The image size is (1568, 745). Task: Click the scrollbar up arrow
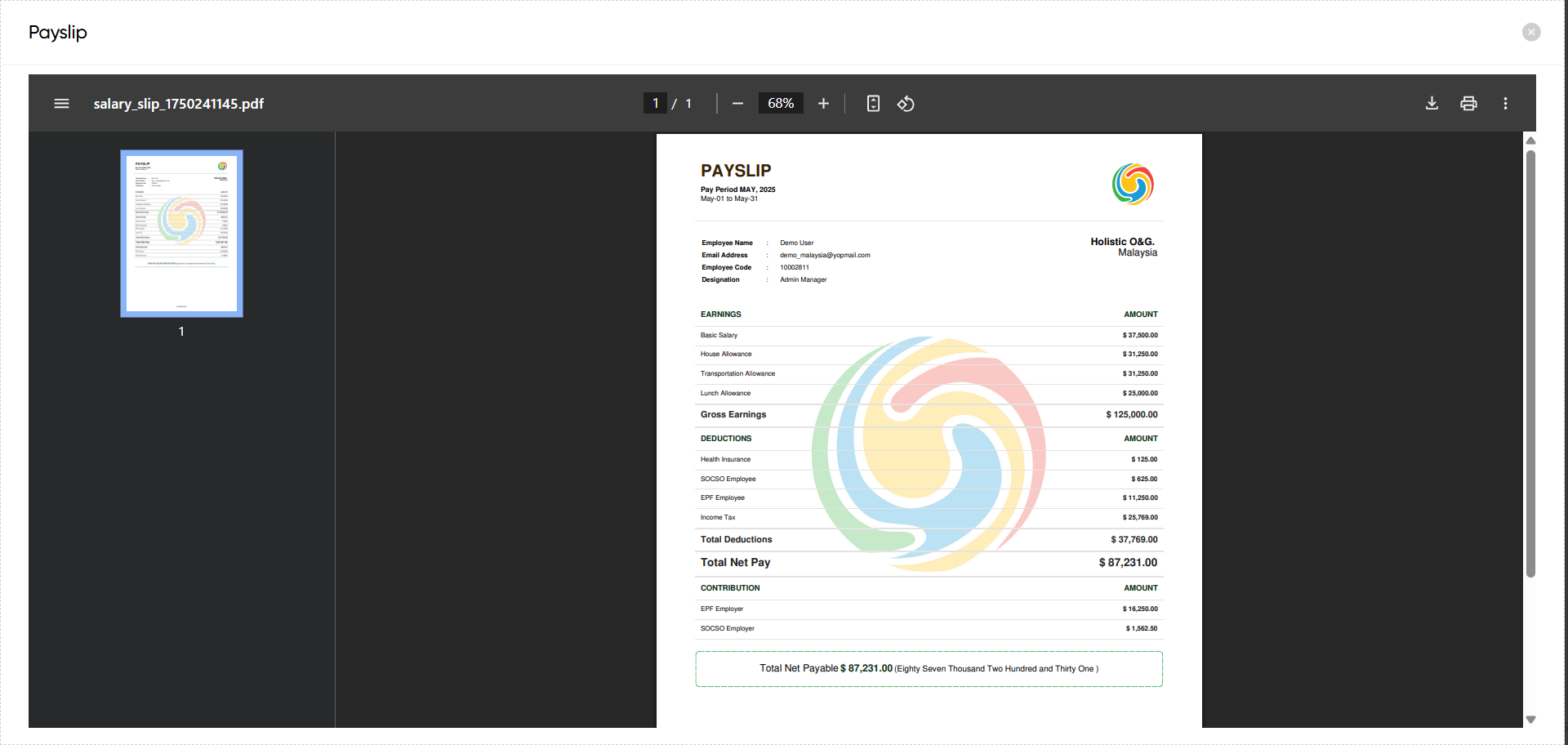[x=1531, y=141]
